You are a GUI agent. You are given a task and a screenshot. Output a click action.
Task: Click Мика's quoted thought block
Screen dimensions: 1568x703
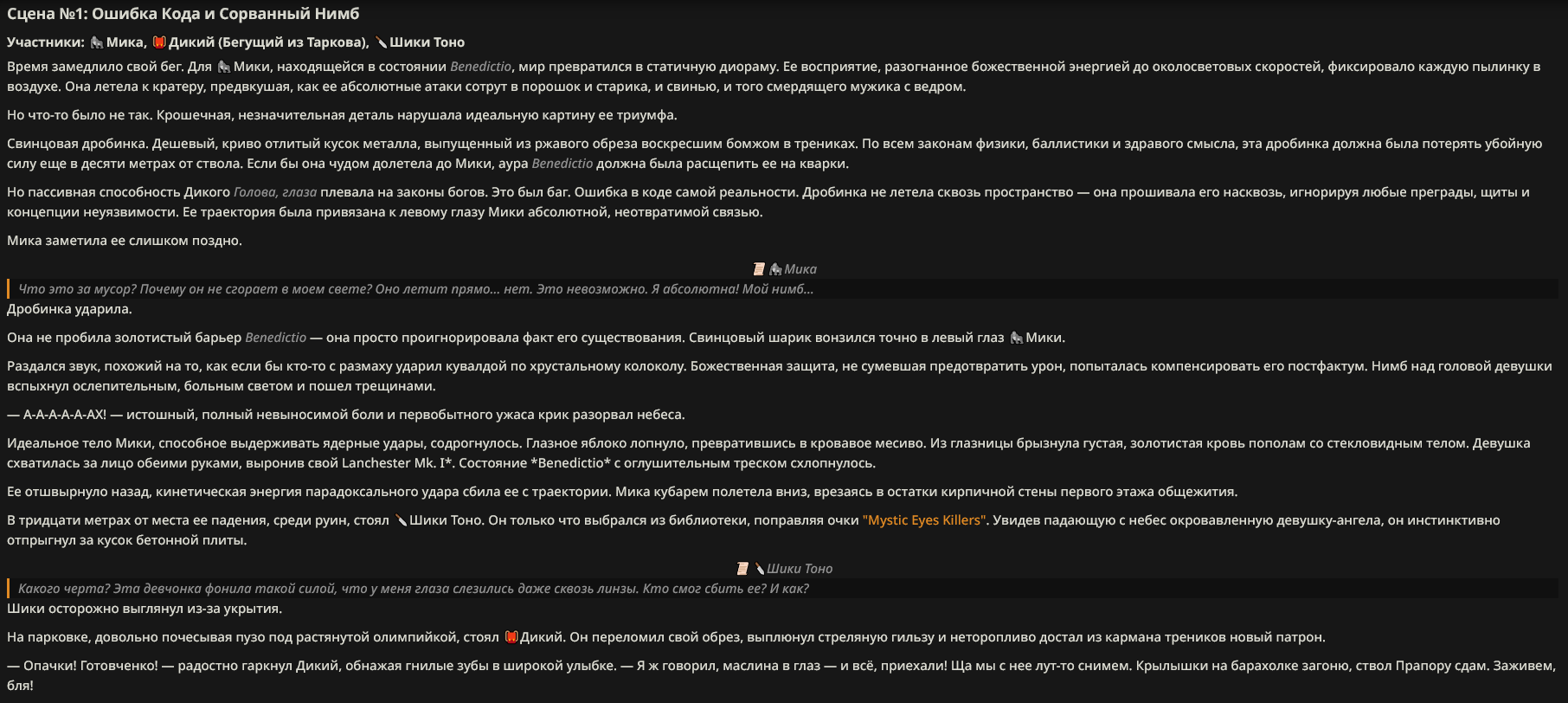click(x=415, y=289)
